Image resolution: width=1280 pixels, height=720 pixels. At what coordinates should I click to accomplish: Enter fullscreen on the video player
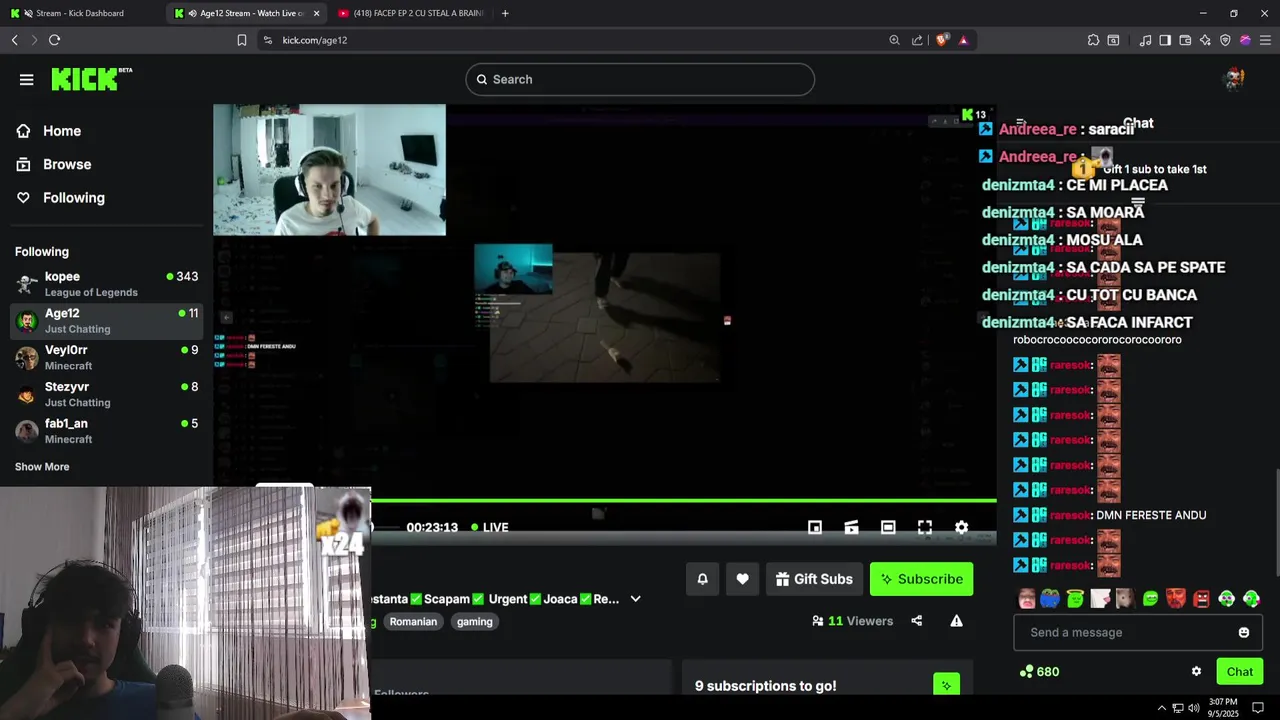point(925,527)
